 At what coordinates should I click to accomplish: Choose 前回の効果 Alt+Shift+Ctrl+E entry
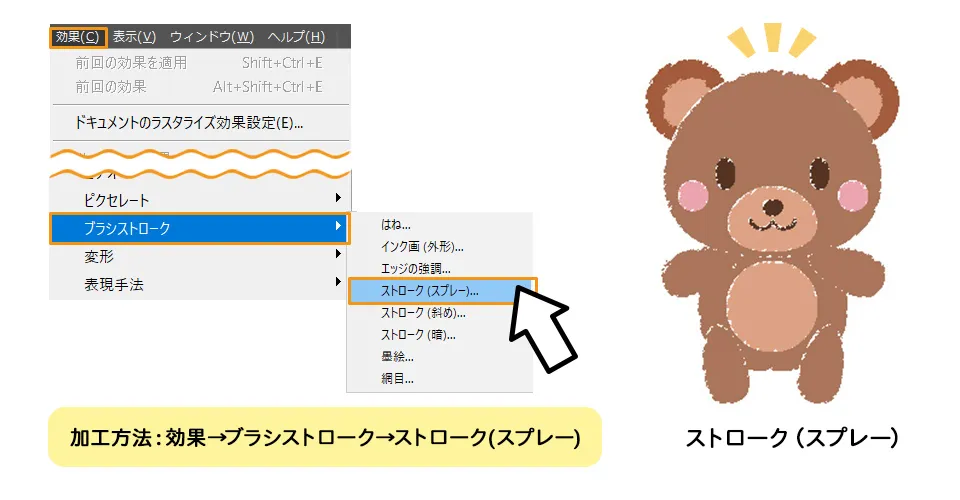click(x=200, y=87)
